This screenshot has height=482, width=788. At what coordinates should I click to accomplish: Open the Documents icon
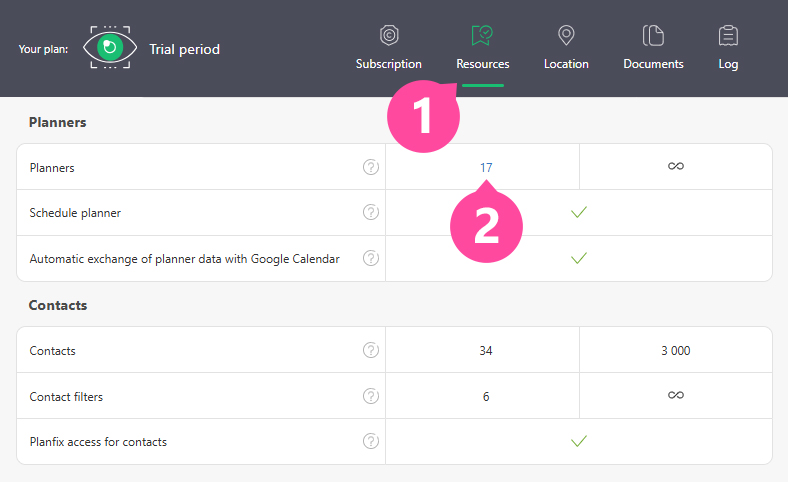tap(653, 35)
